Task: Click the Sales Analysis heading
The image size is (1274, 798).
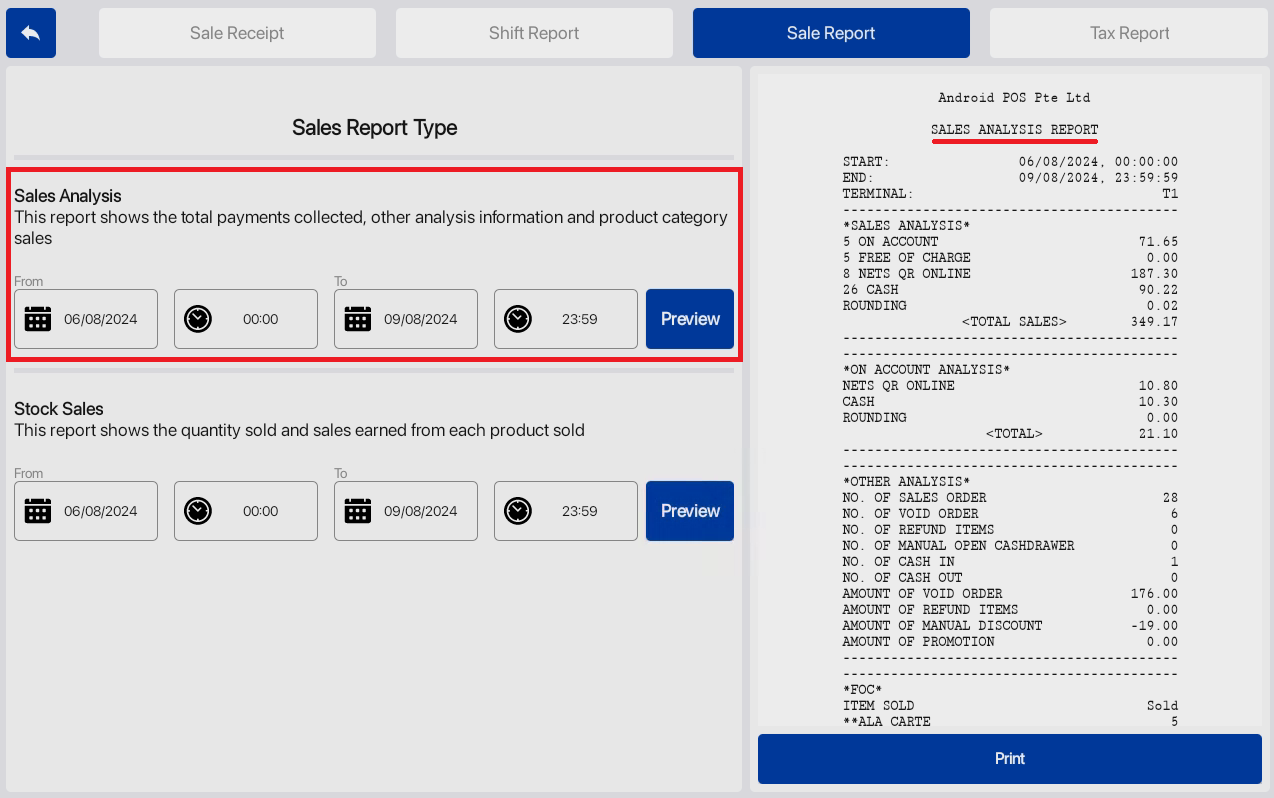Action: click(68, 196)
